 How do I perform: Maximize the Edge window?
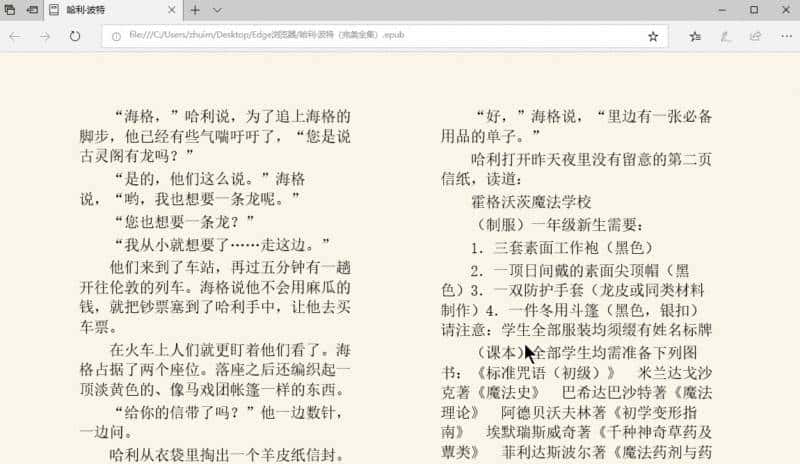pos(754,10)
